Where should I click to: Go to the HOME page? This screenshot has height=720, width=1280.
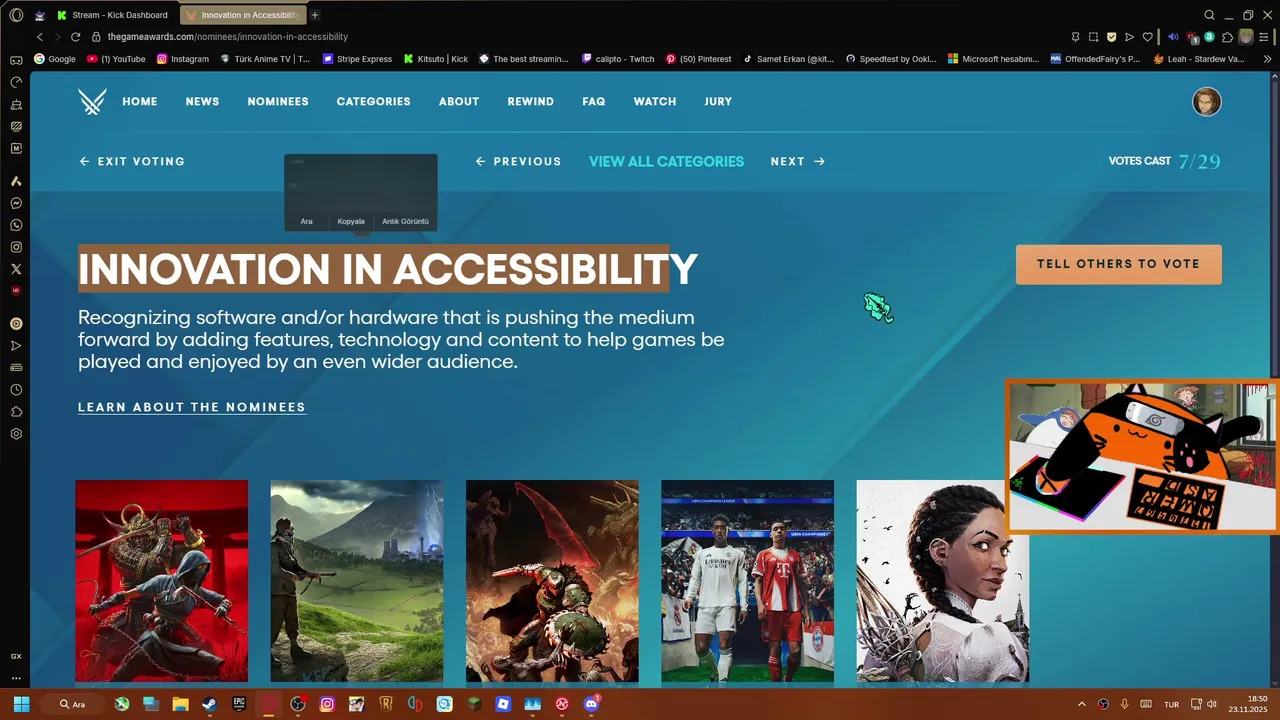tap(140, 102)
